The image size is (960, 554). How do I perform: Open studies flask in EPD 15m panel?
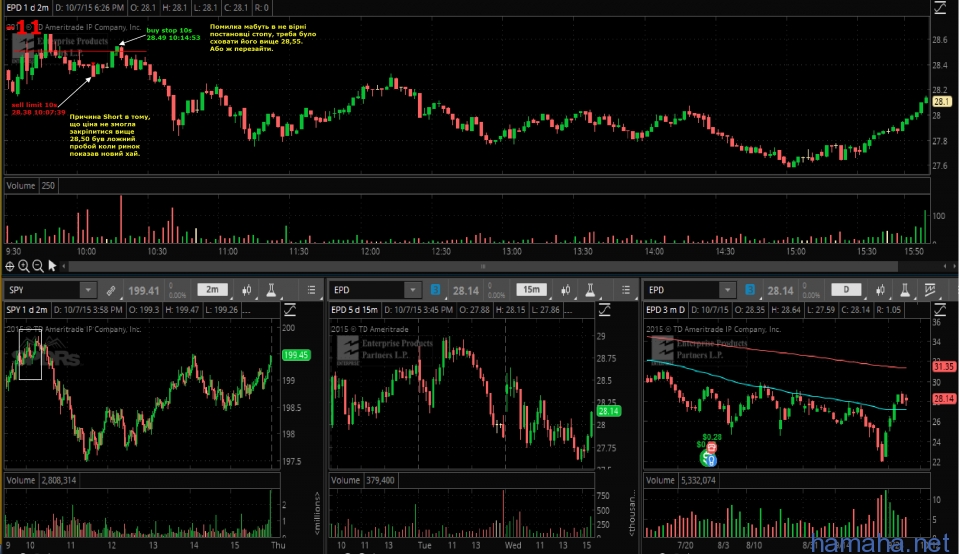(590, 290)
